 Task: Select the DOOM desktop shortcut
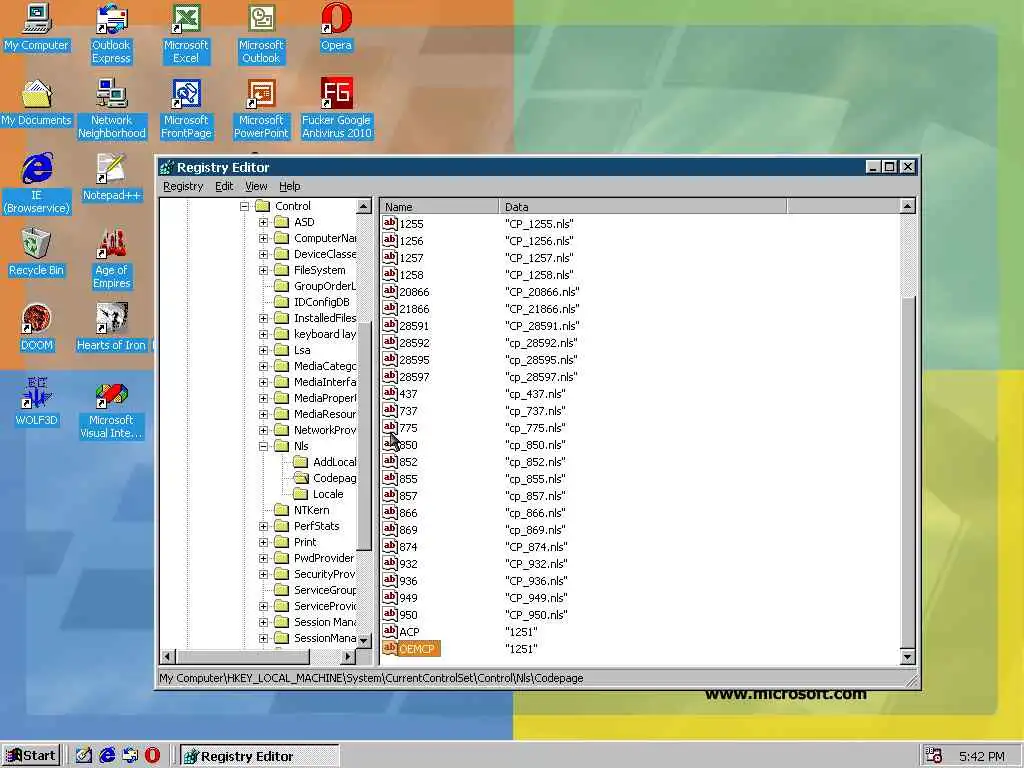coord(36,328)
